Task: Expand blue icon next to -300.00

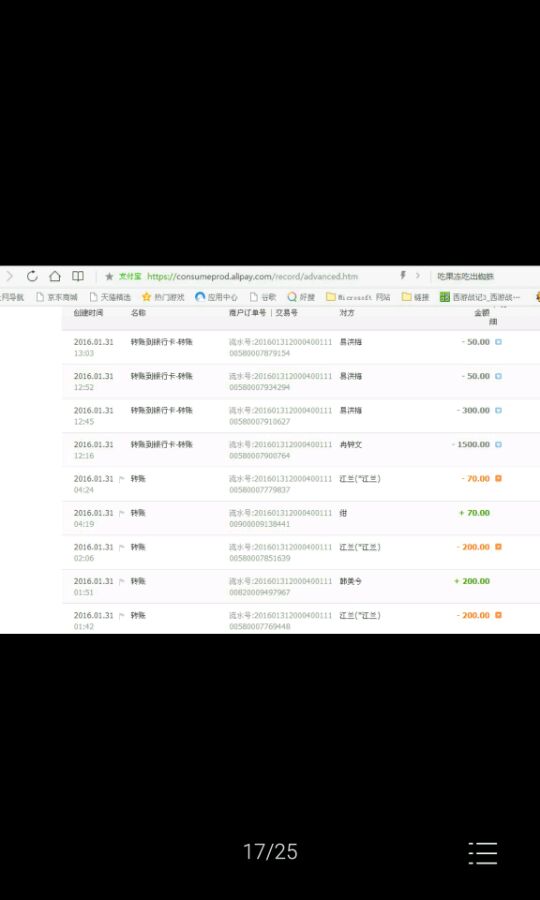Action: (x=498, y=410)
